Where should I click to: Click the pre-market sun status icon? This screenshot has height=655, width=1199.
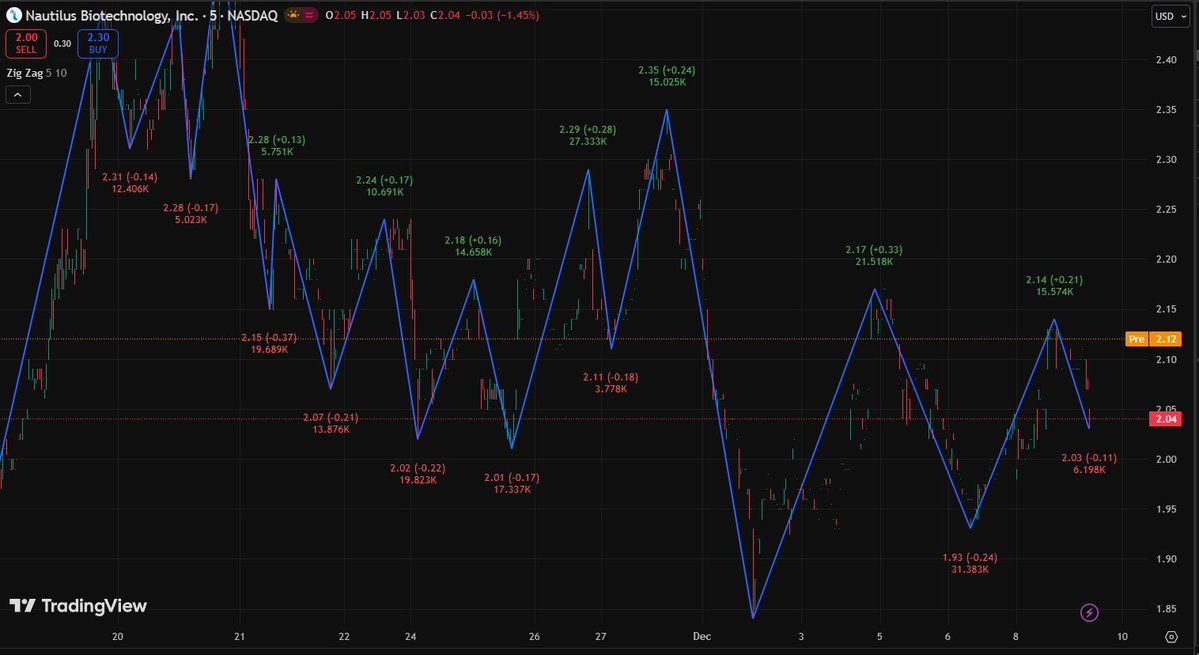[x=294, y=15]
